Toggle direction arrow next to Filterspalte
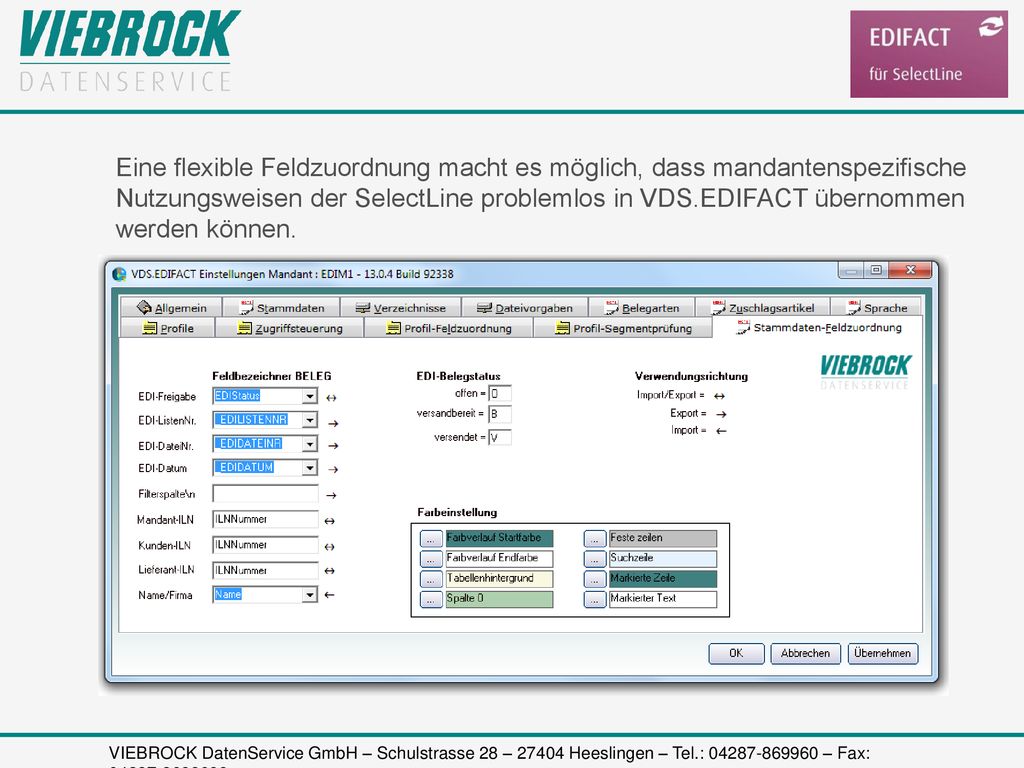Screen dimensions: 1024x768 [331, 496]
